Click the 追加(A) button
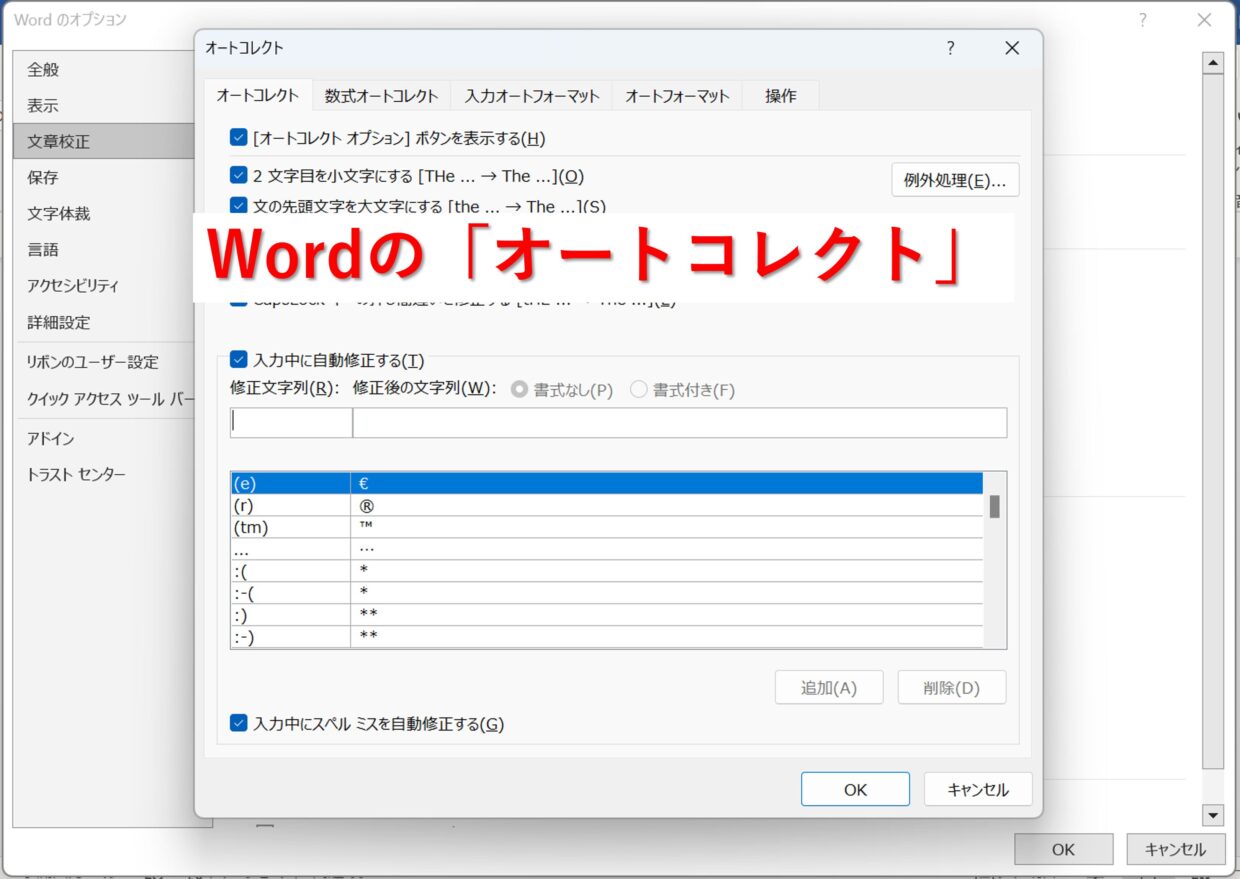 click(x=829, y=688)
